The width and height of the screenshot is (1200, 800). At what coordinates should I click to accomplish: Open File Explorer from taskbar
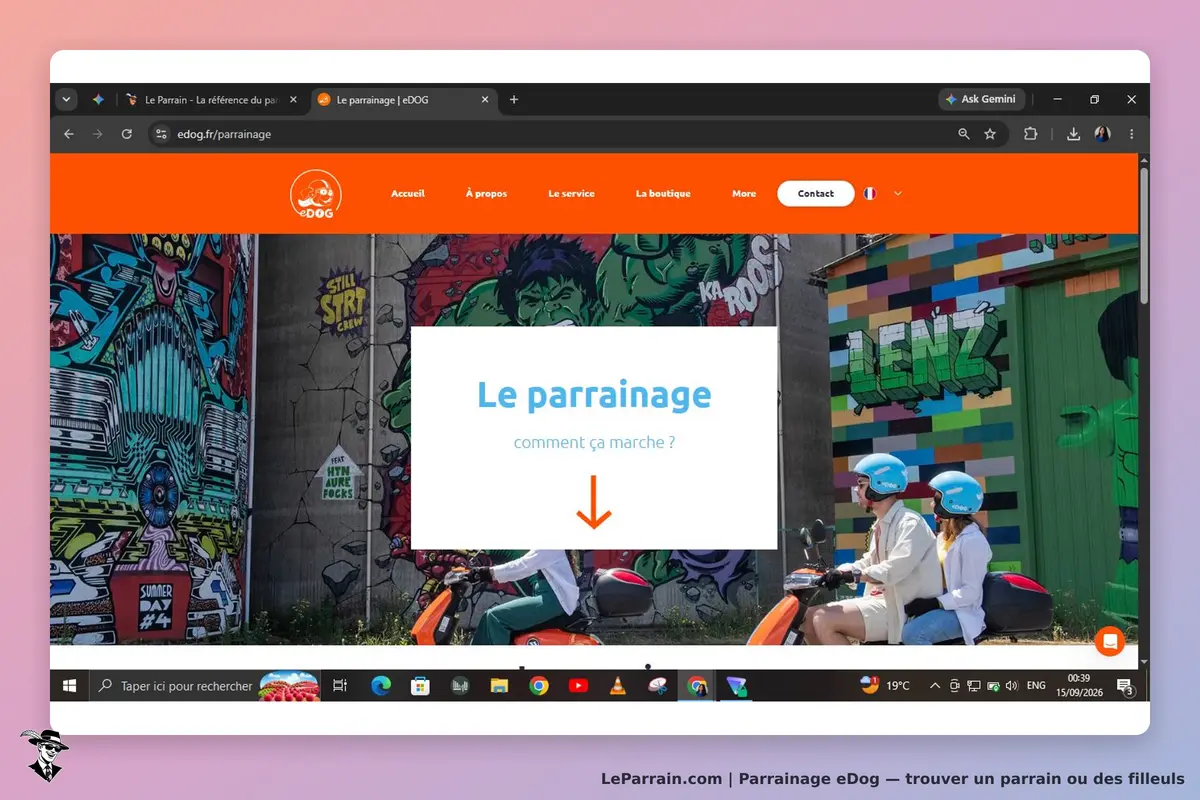499,686
